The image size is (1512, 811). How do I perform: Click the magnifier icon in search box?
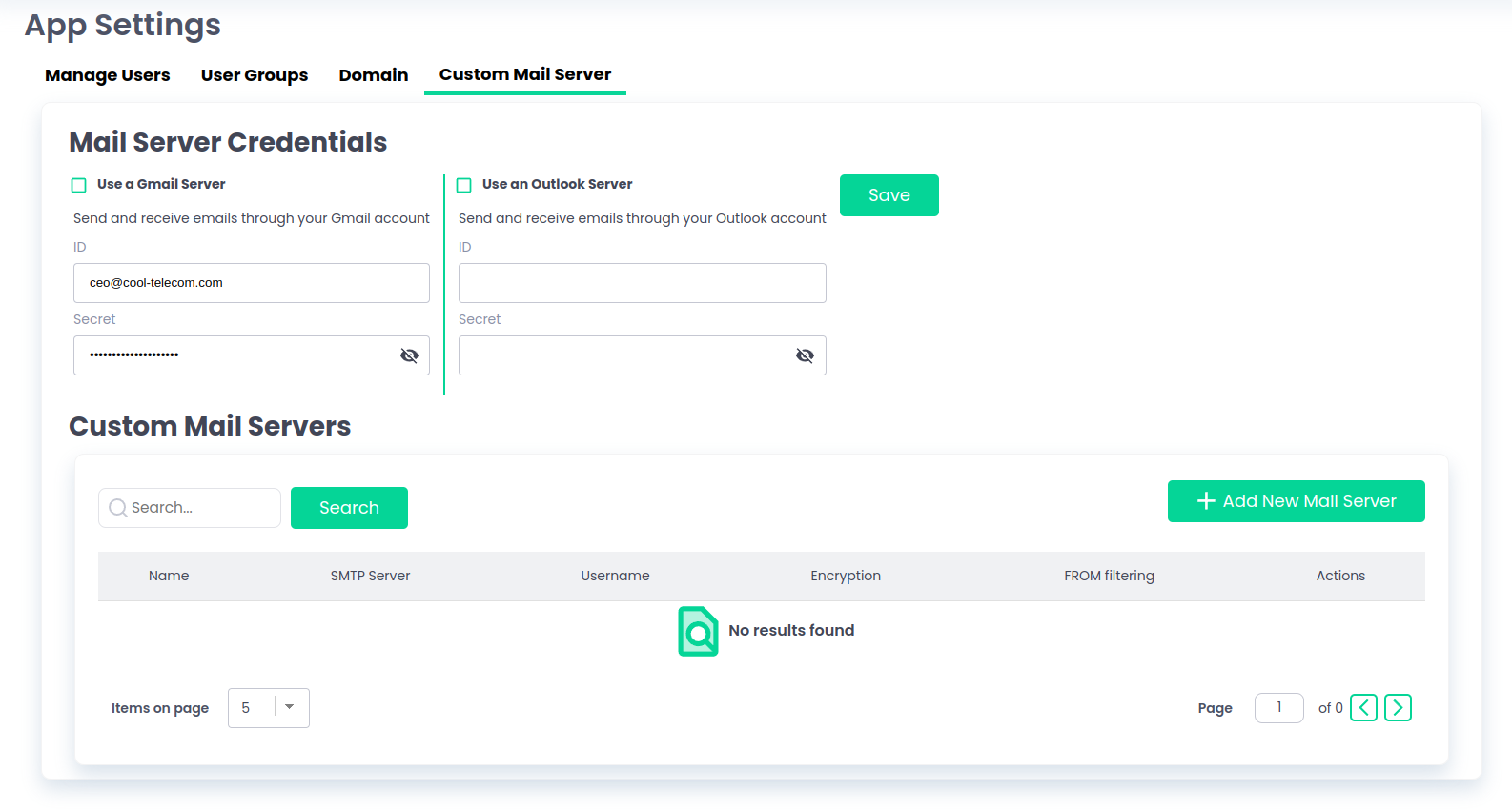tap(118, 508)
